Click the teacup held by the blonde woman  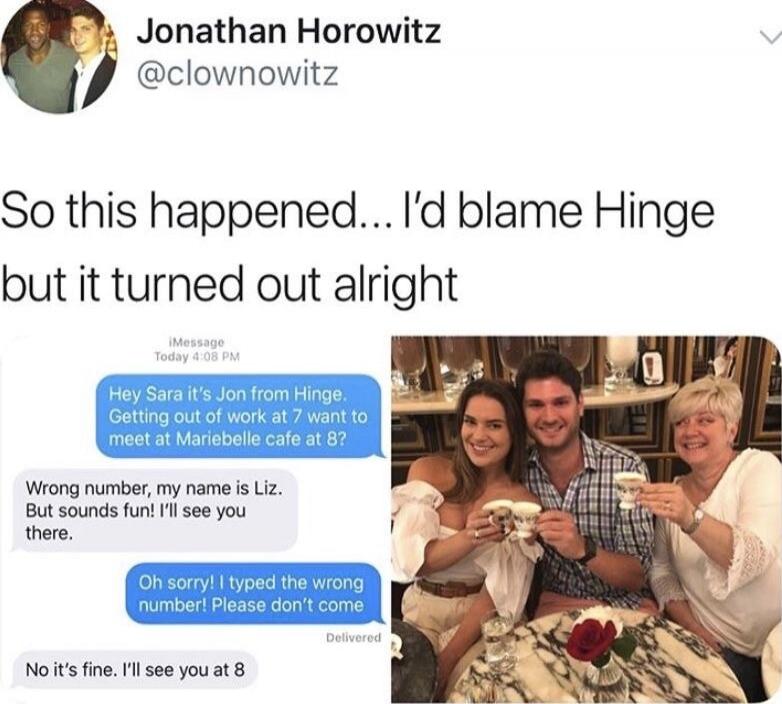point(629,489)
